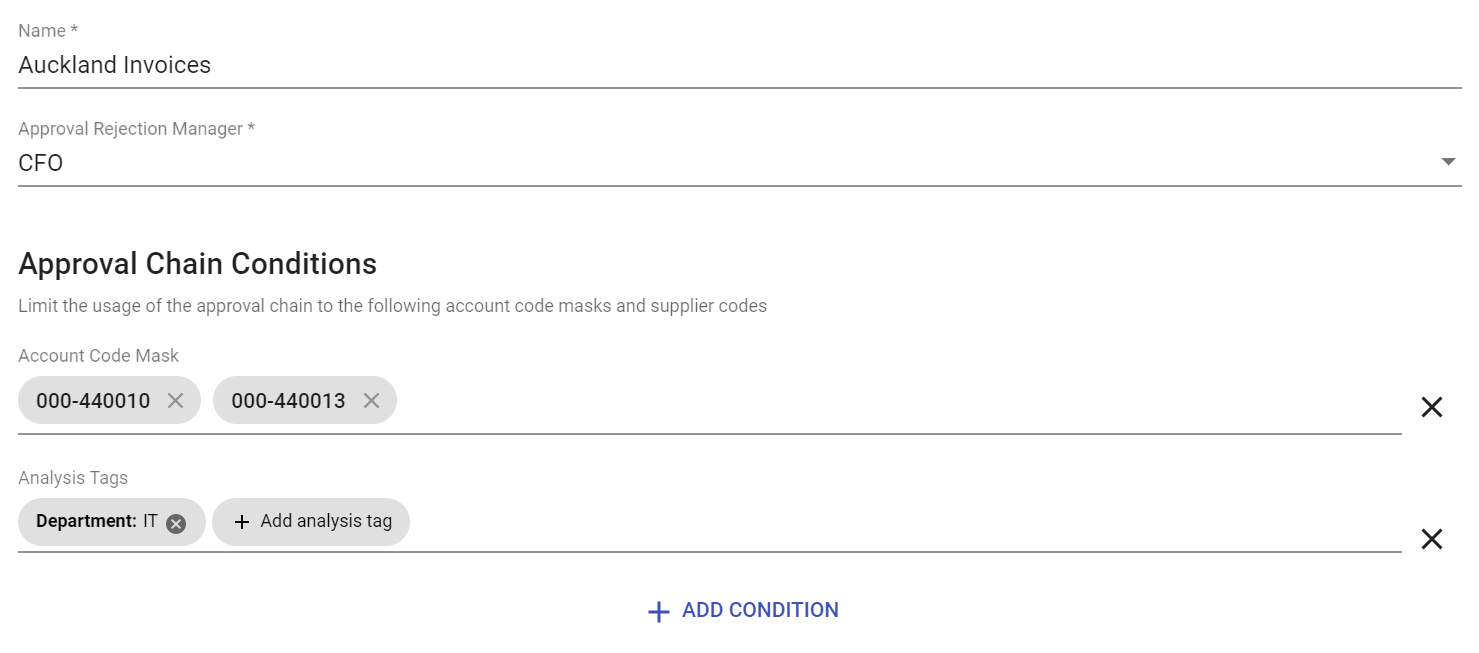Click the X clearing the Analysis Tags row
Screen dimensions: 1479x653
coord(1431,539)
